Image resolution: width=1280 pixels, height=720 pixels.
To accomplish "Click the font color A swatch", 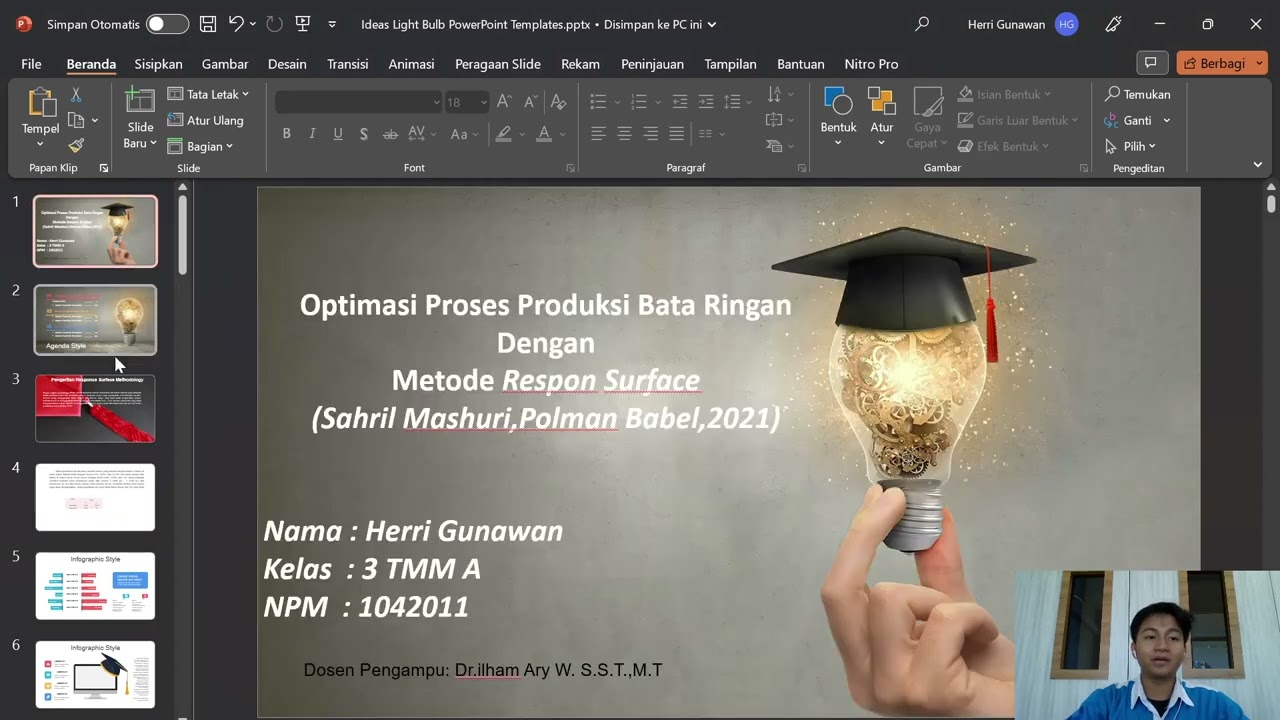I will (x=544, y=134).
